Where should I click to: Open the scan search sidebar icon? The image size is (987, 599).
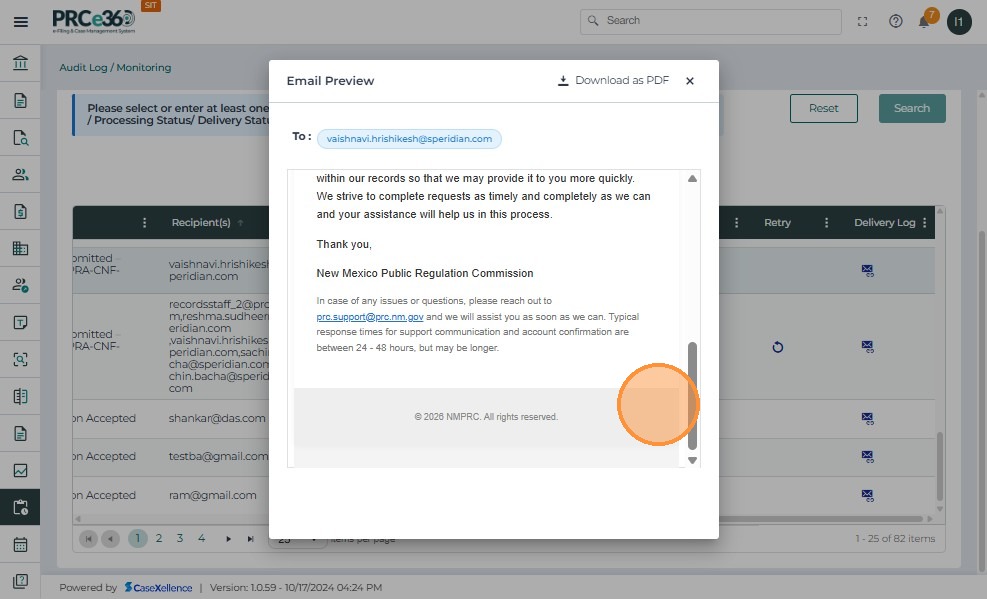(20, 359)
